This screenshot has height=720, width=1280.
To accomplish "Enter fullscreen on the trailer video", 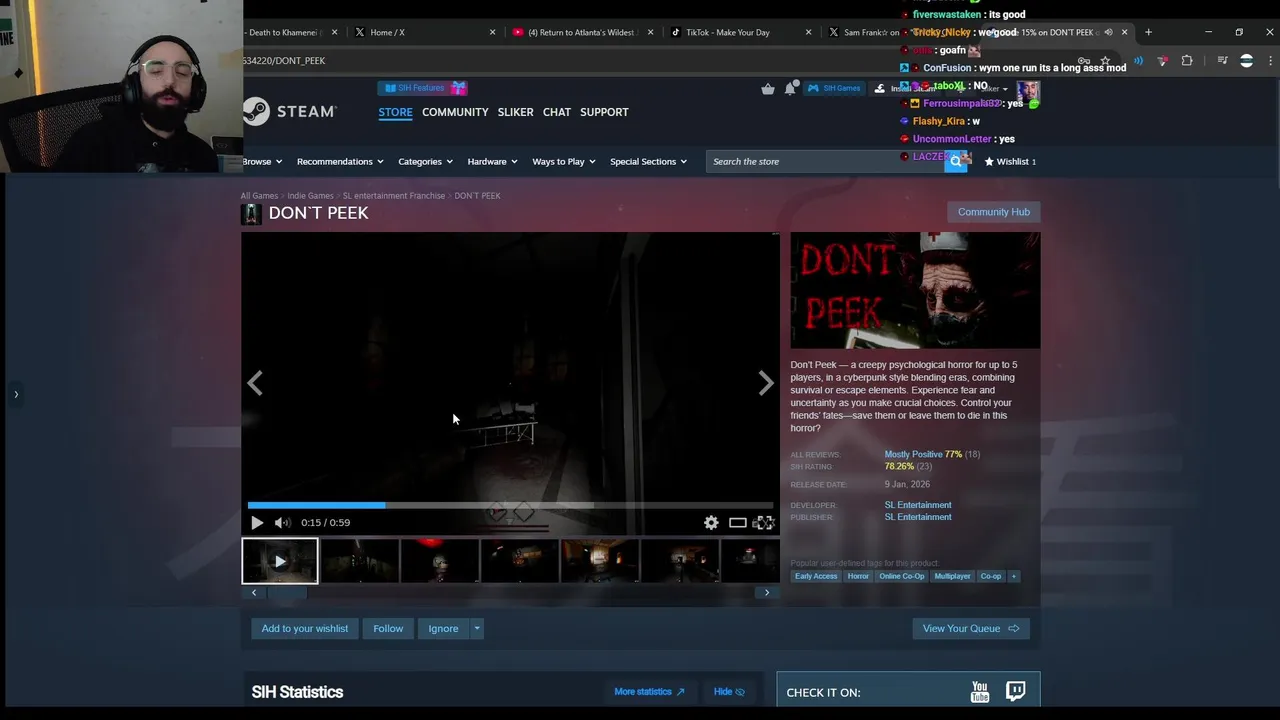I will [763, 522].
